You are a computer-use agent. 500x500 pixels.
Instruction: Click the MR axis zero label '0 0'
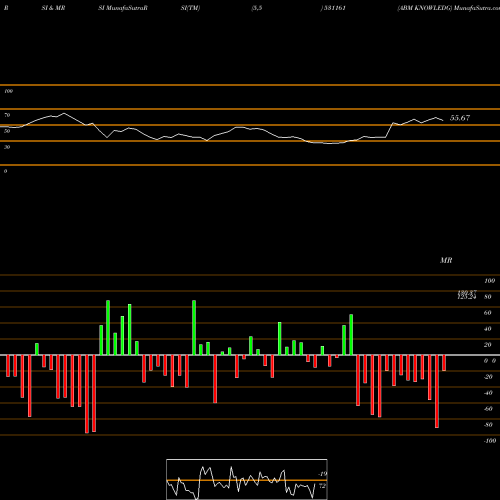coord(490,361)
